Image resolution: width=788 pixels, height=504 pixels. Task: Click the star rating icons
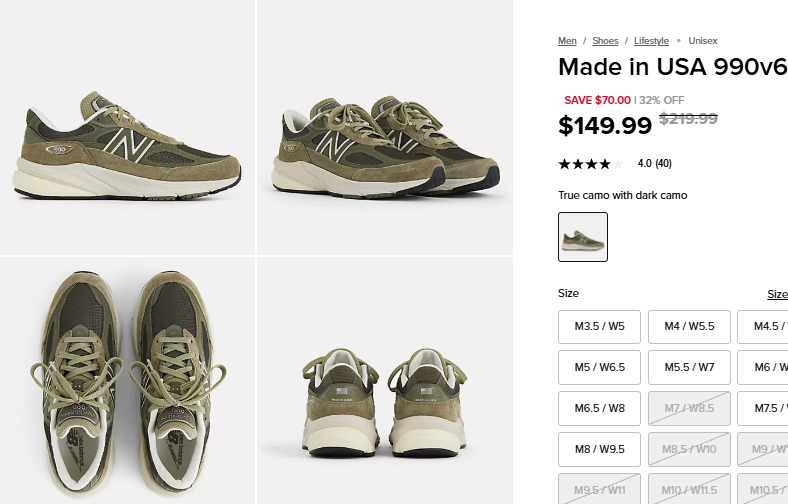click(x=590, y=164)
